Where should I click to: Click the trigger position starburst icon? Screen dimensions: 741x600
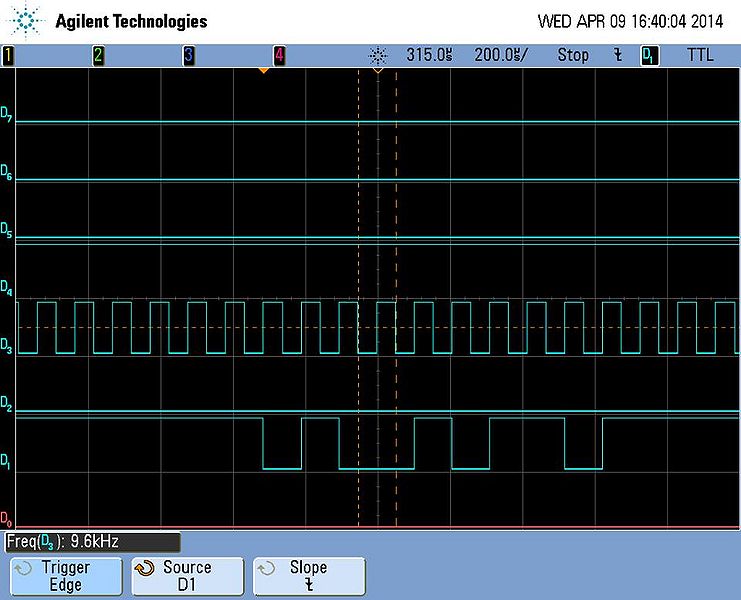tap(378, 56)
